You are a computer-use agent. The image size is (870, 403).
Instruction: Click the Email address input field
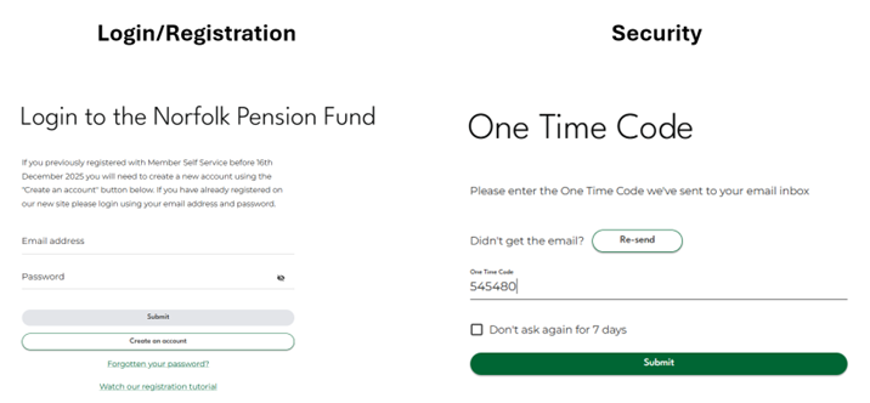pyautogui.click(x=157, y=242)
